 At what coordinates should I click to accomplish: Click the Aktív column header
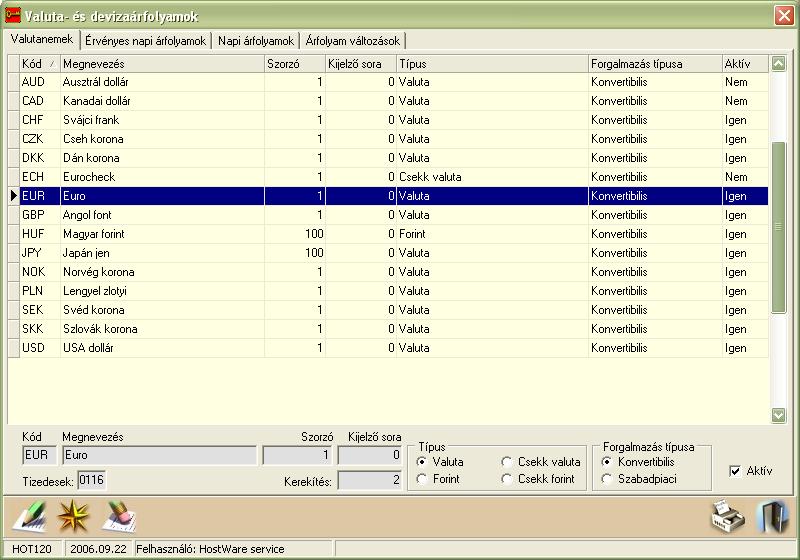pyautogui.click(x=745, y=64)
